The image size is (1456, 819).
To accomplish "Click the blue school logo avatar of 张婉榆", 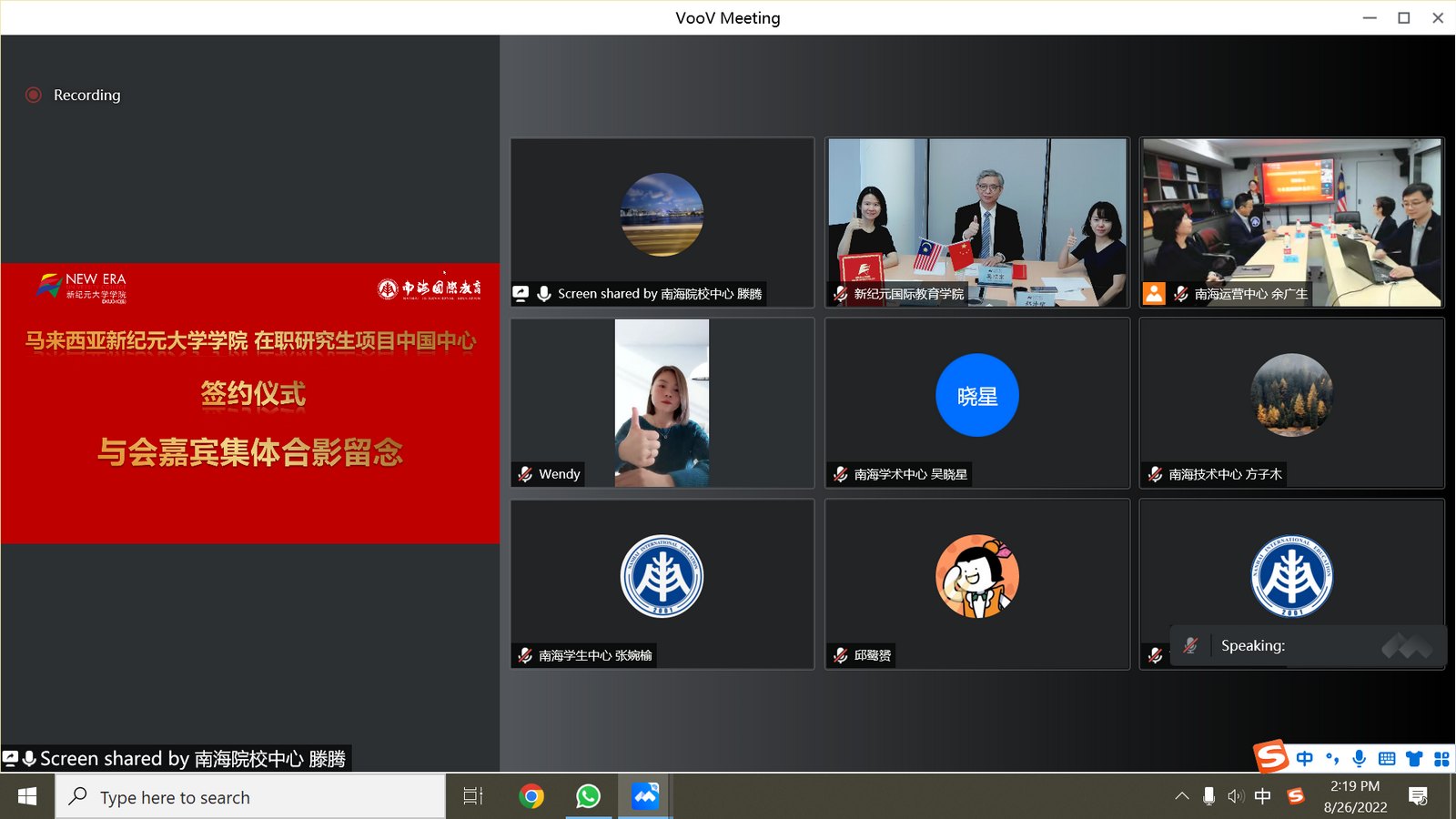I will pyautogui.click(x=662, y=576).
